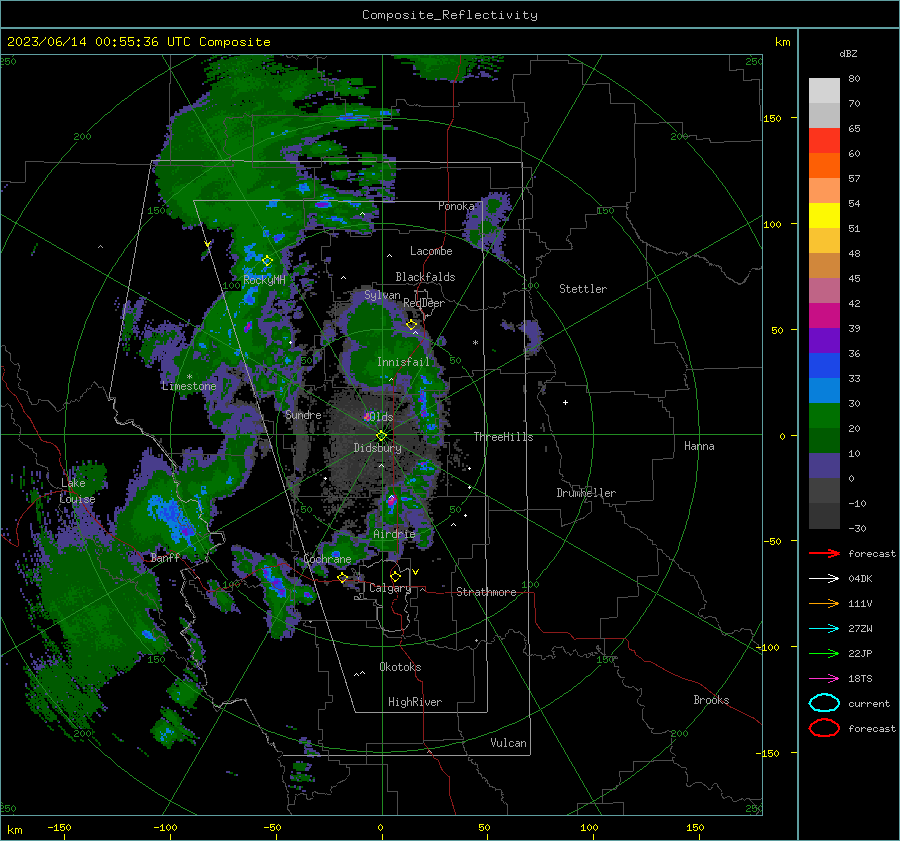Click the Limestone label
900x841 pixels.
point(189,386)
